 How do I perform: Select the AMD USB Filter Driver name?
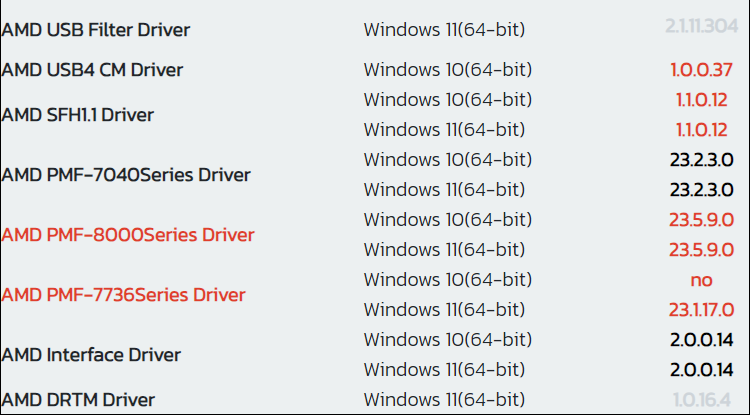click(x=96, y=30)
